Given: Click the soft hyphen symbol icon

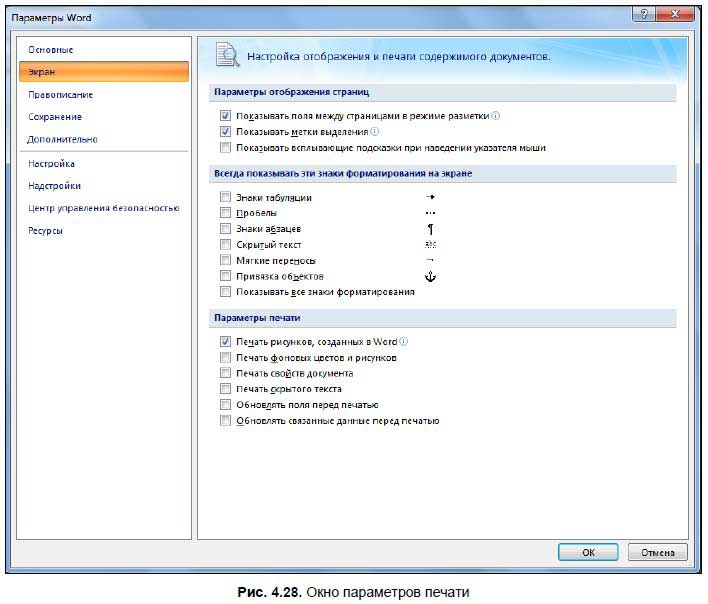Looking at the screenshot, I should click(x=430, y=260).
